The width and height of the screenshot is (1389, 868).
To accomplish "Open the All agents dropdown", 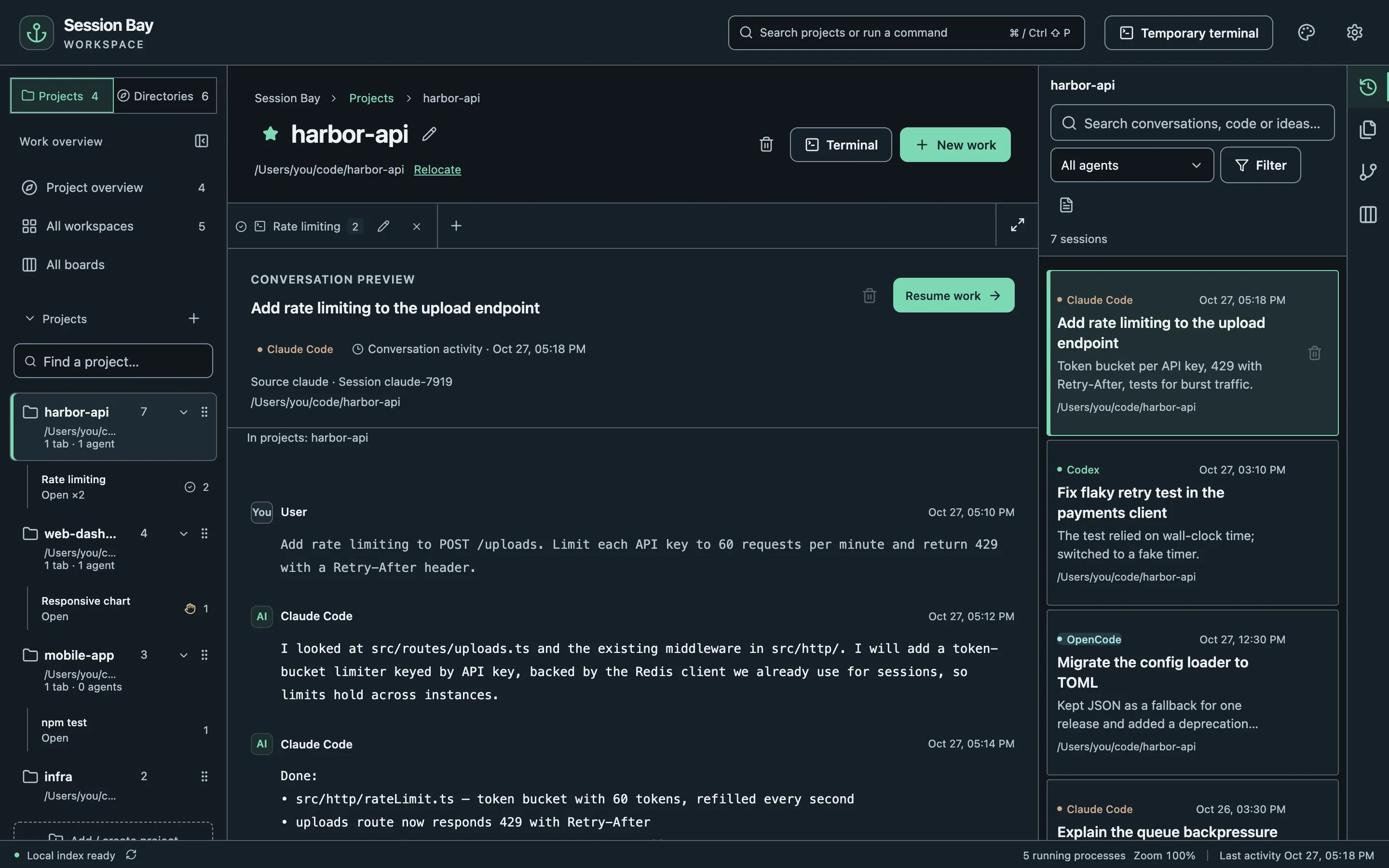I will (1131, 165).
